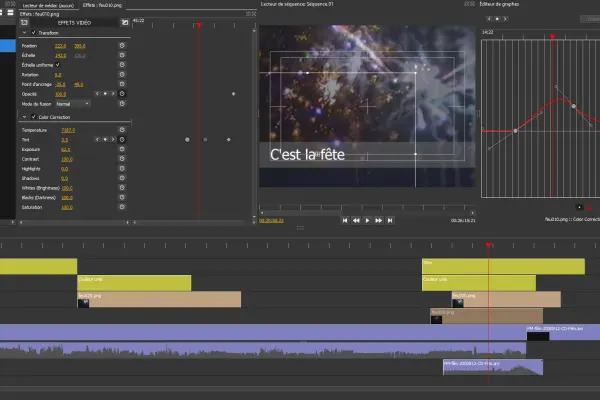The height and width of the screenshot is (400, 600).
Task: Select the small audio clip on bottom track
Action: point(493,367)
